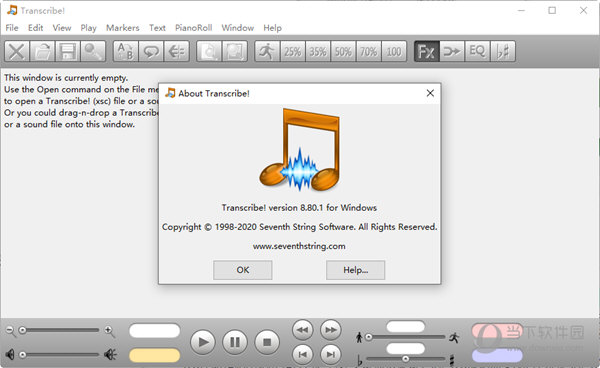Click the fast-forward double-arrow button

pos(331,330)
